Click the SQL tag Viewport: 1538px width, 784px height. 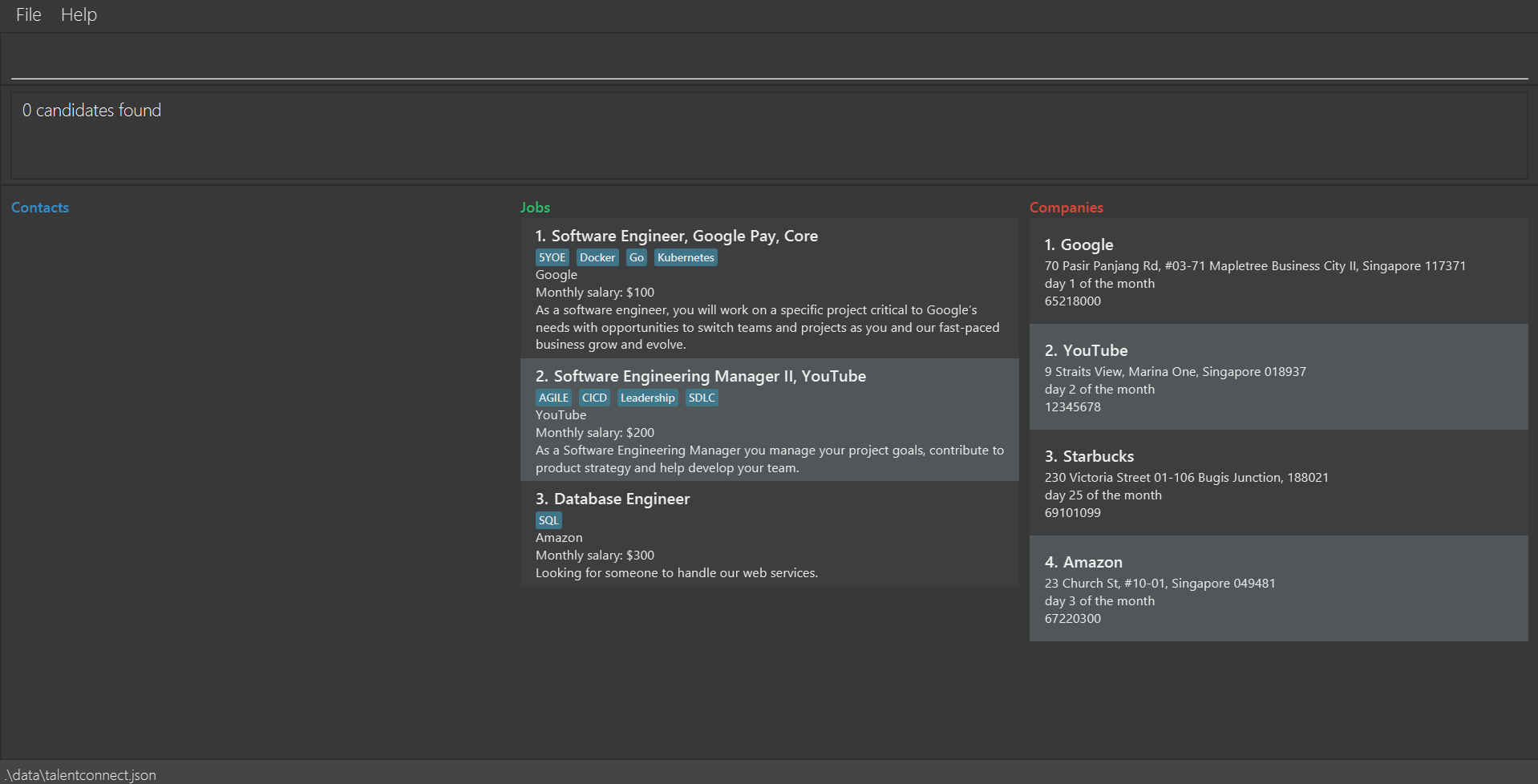pyautogui.click(x=548, y=520)
